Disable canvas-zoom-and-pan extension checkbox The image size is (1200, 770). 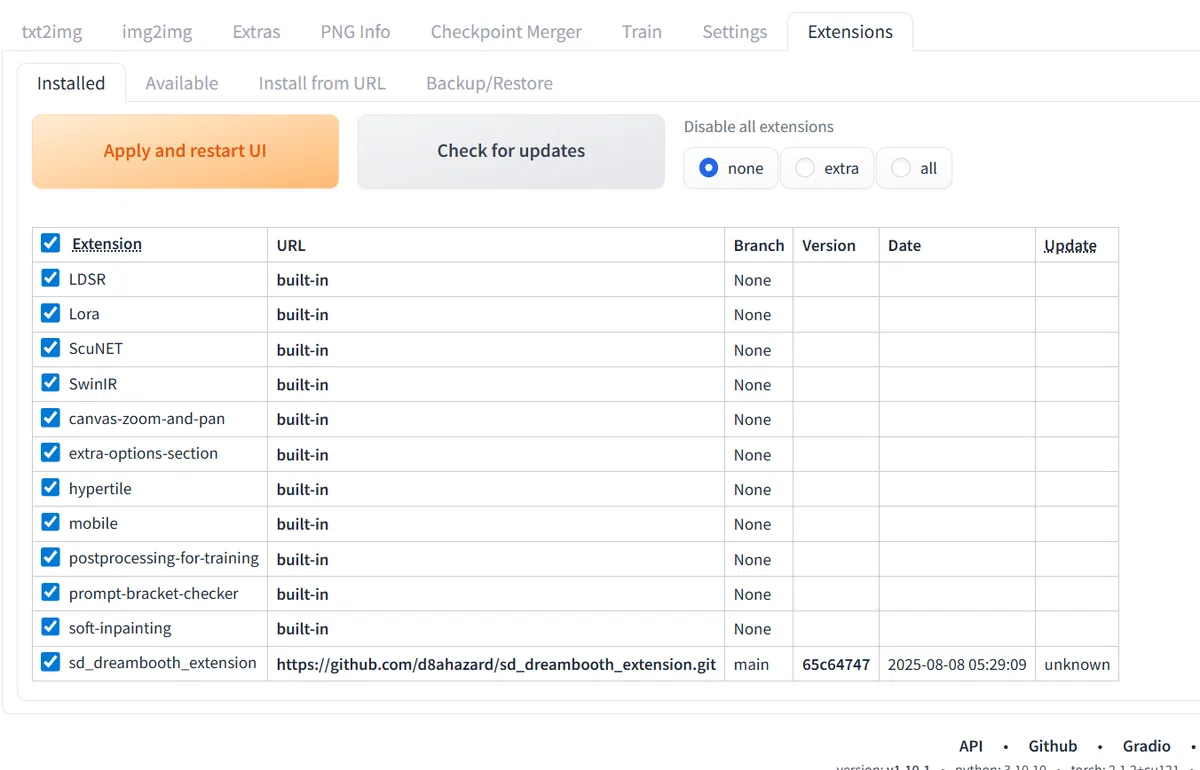pos(51,418)
